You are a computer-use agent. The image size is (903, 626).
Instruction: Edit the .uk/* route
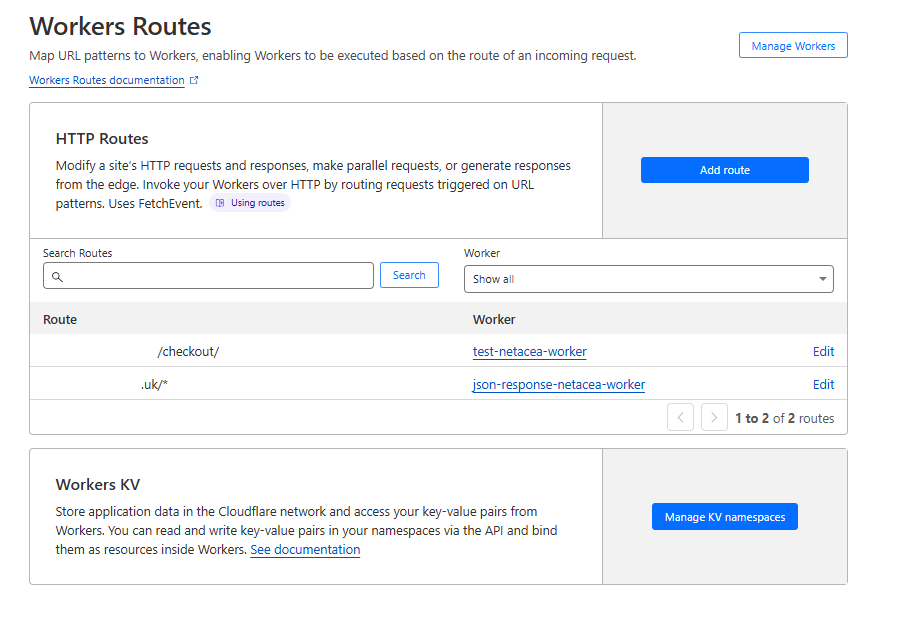[823, 385]
